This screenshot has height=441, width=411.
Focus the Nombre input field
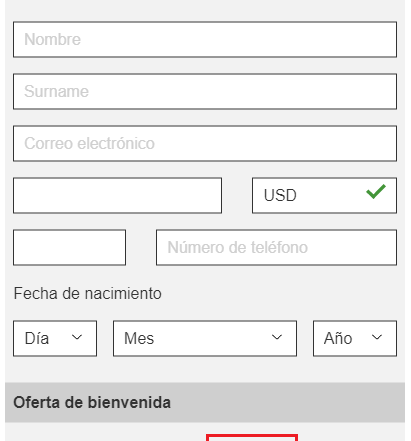click(205, 39)
